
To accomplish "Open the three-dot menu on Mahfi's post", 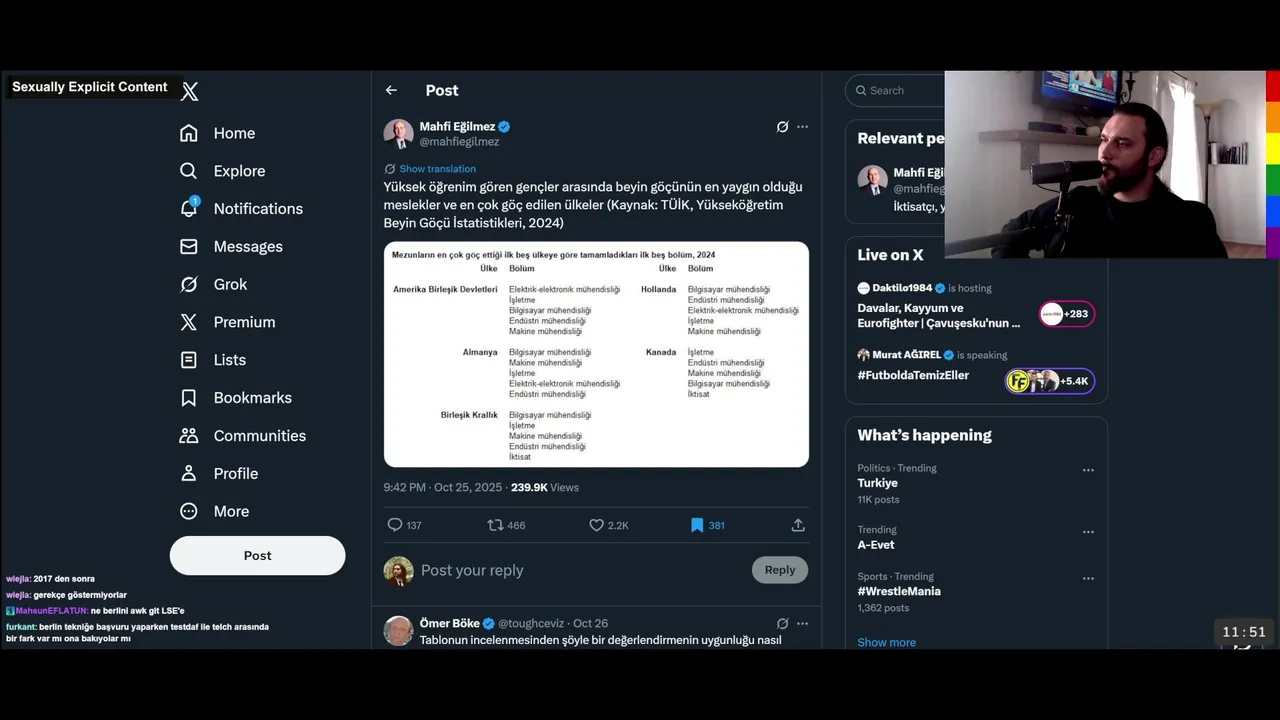I will pyautogui.click(x=802, y=127).
